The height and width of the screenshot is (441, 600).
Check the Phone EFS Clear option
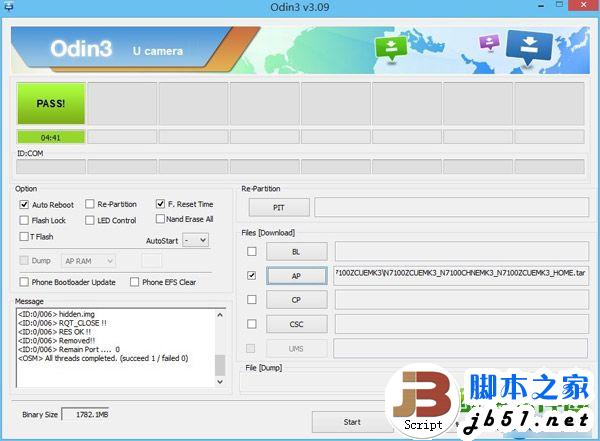(x=134, y=282)
